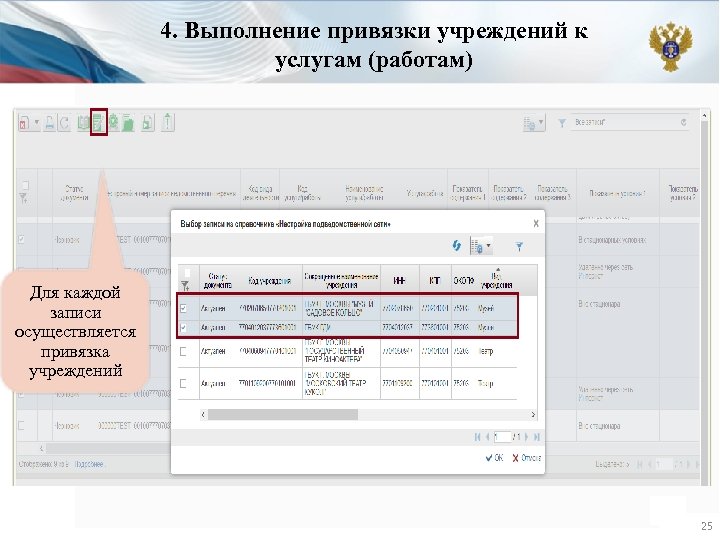Click the 'Подробнее' link in the status bar
This screenshot has height=540, width=720.
click(89, 464)
